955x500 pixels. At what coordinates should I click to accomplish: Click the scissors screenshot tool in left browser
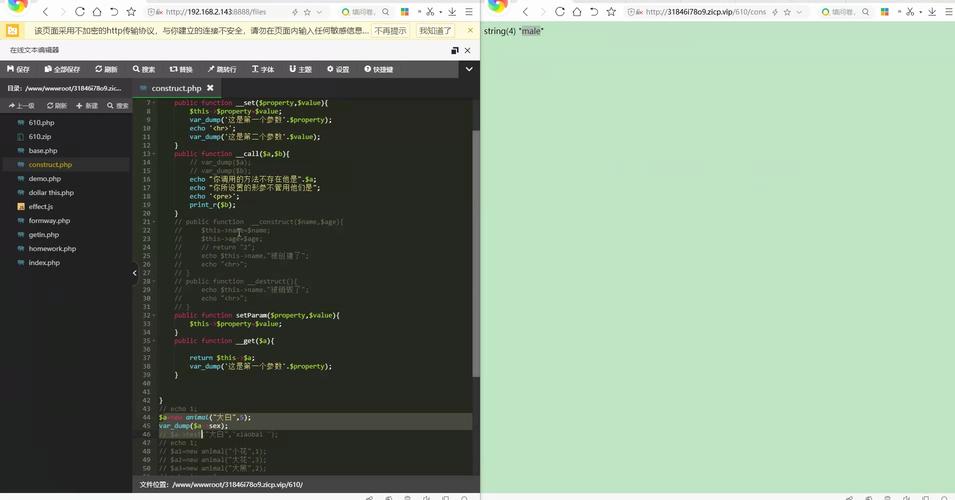(x=430, y=12)
